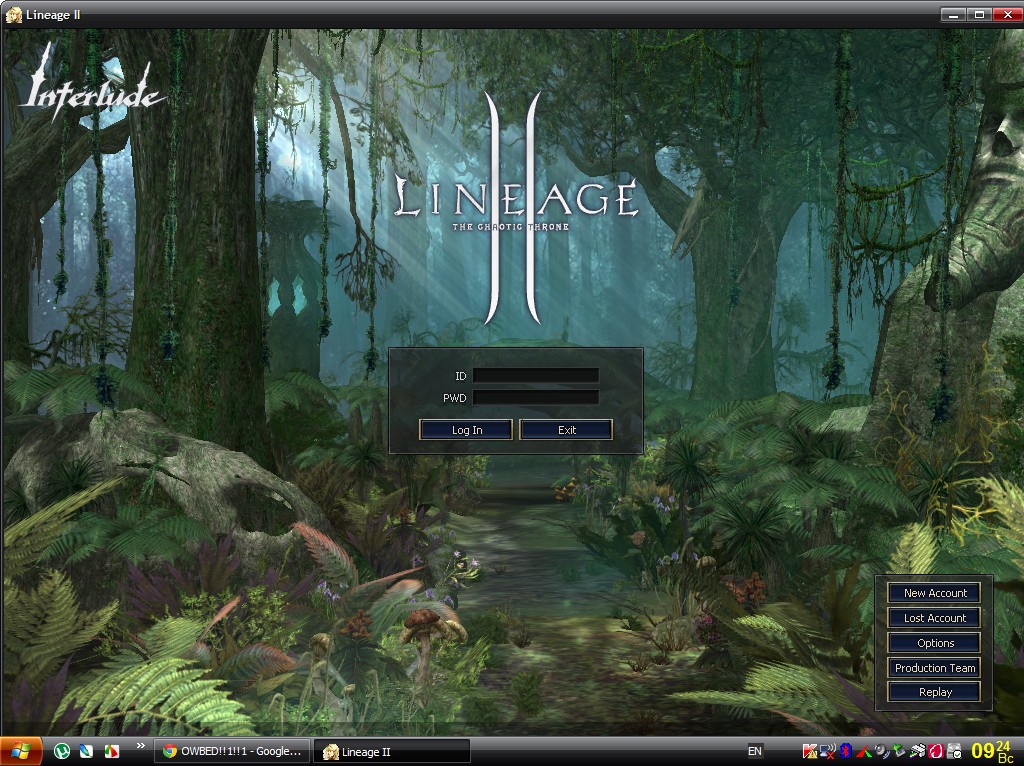Open the game Options
Viewport: 1024px width, 766px height.
tap(935, 643)
